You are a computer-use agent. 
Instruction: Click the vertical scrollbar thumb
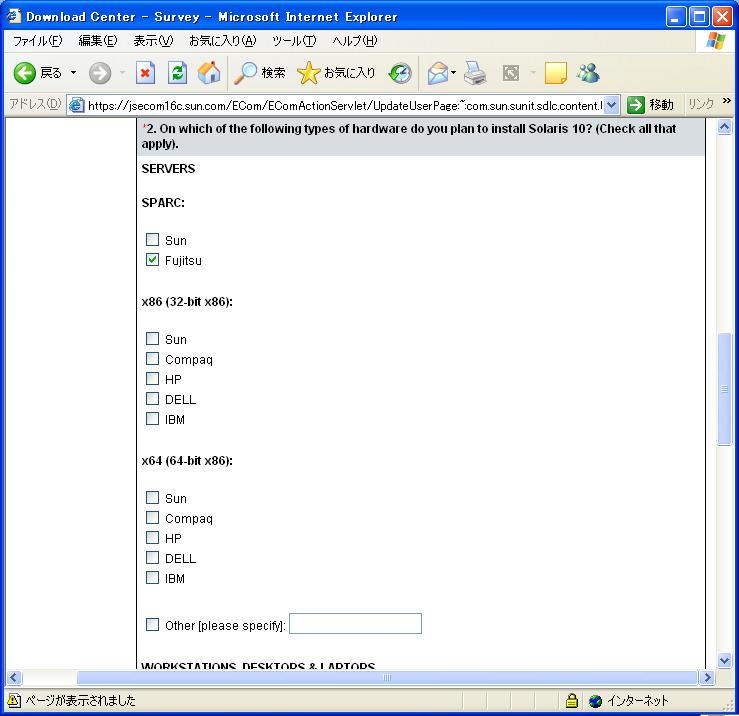tap(724, 389)
